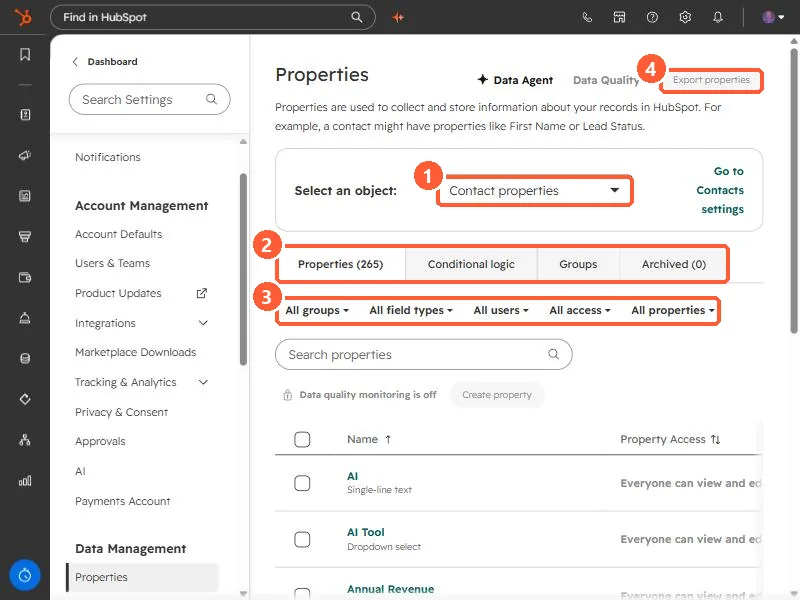Image resolution: width=800 pixels, height=600 pixels.
Task: Open the Sales icon in left rail
Action: [24, 236]
